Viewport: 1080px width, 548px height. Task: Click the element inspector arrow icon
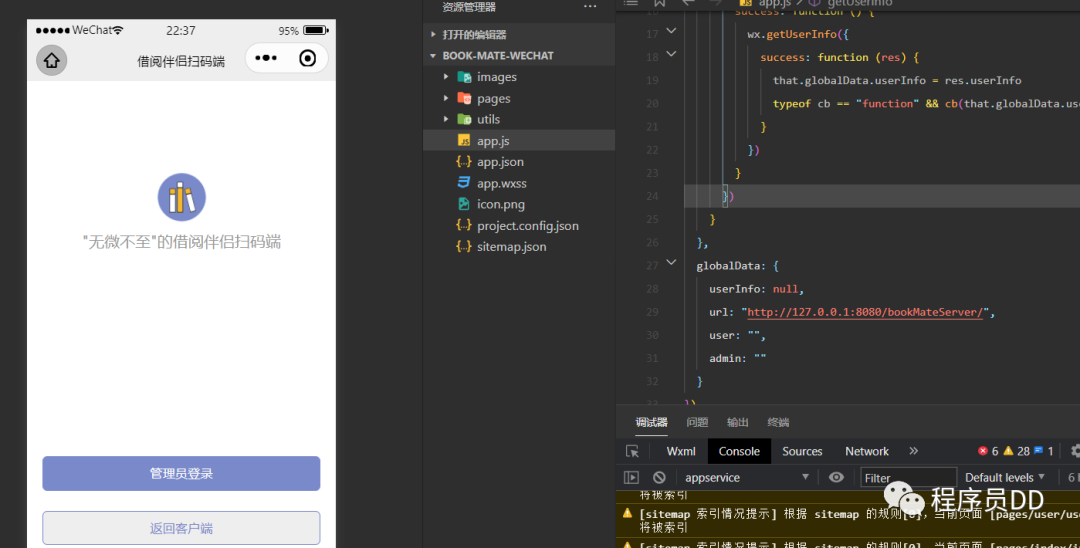point(632,451)
